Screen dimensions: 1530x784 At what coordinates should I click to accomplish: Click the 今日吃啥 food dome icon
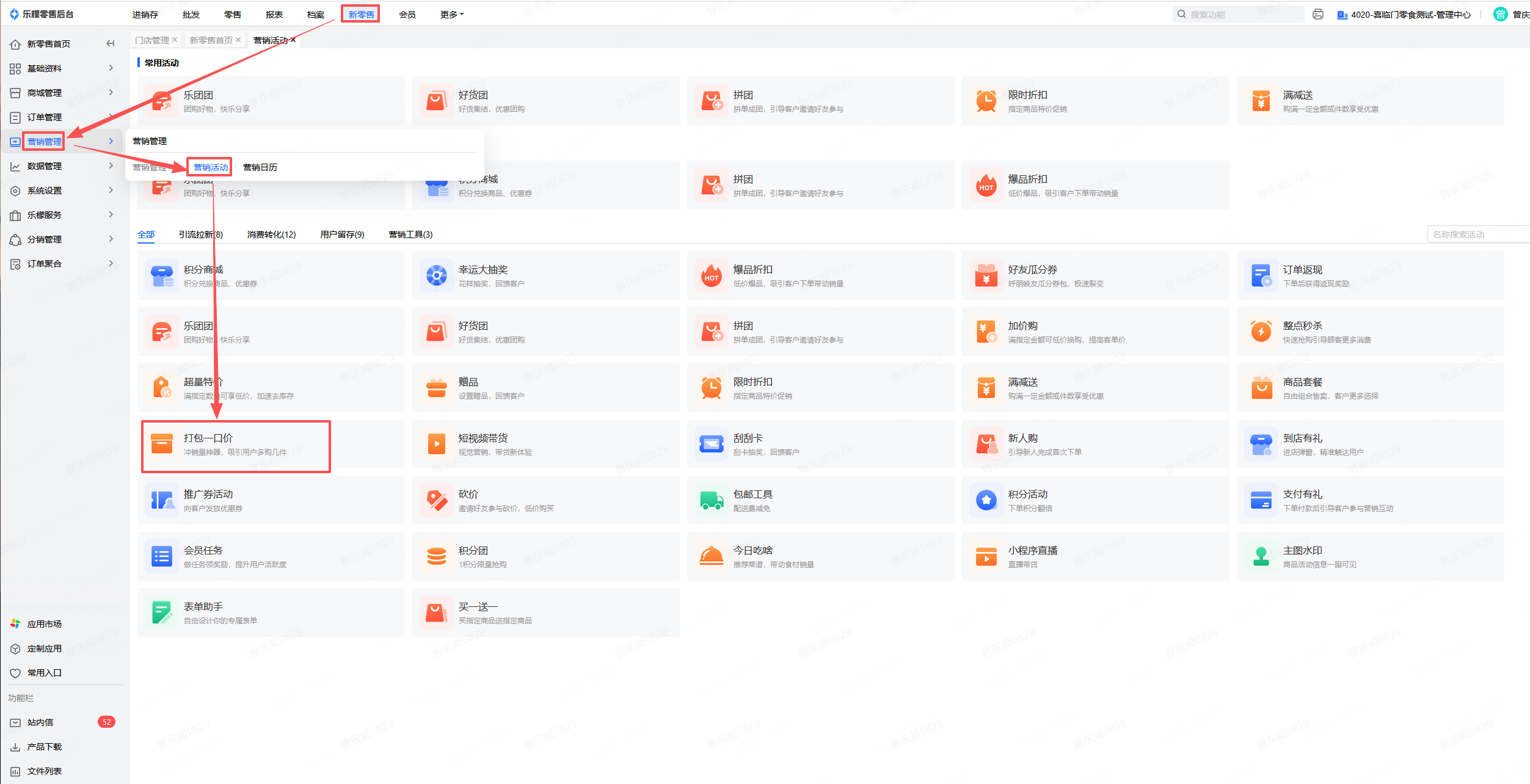tap(712, 557)
